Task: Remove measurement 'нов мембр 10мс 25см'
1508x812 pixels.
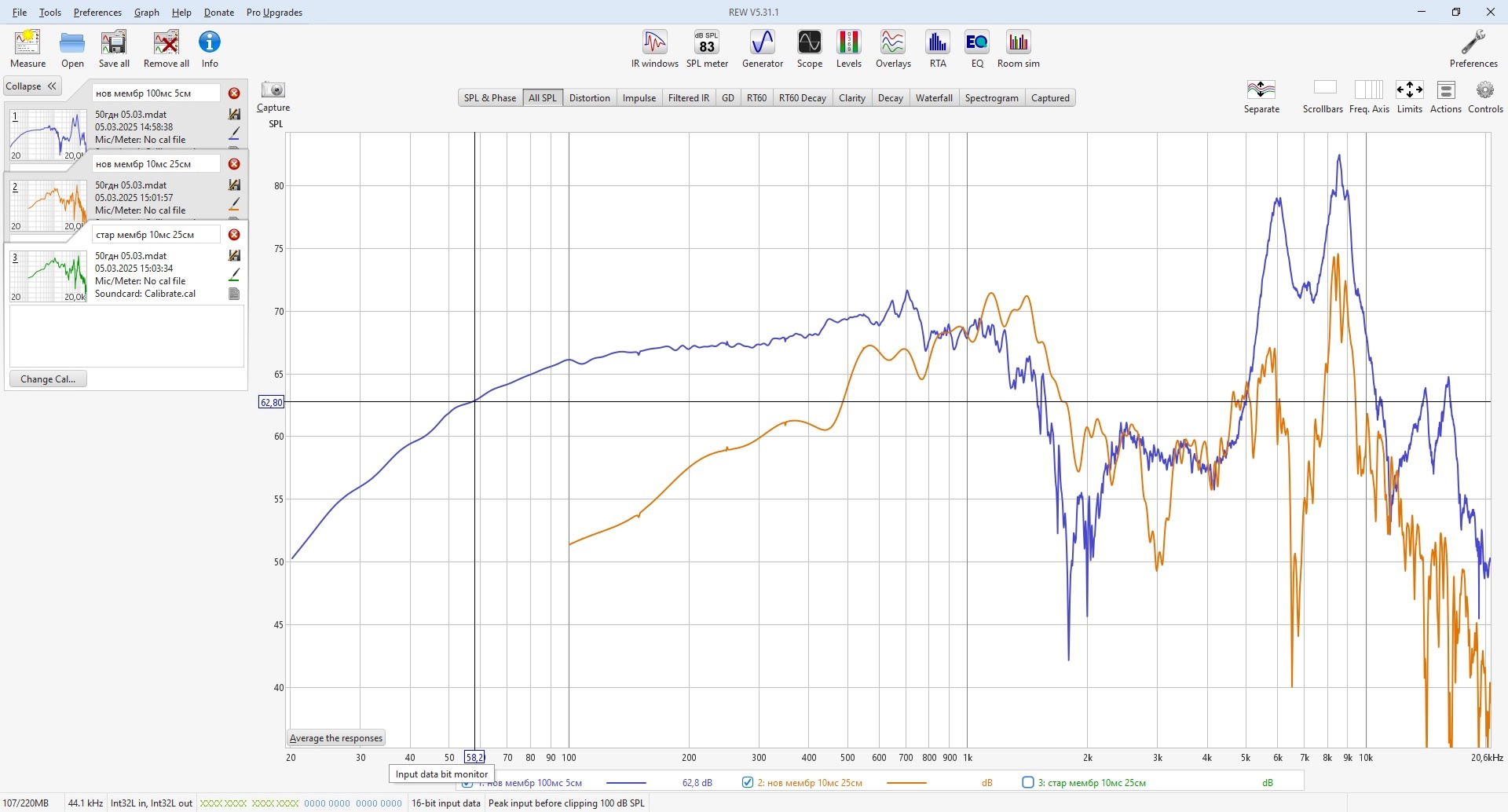Action: 234,164
